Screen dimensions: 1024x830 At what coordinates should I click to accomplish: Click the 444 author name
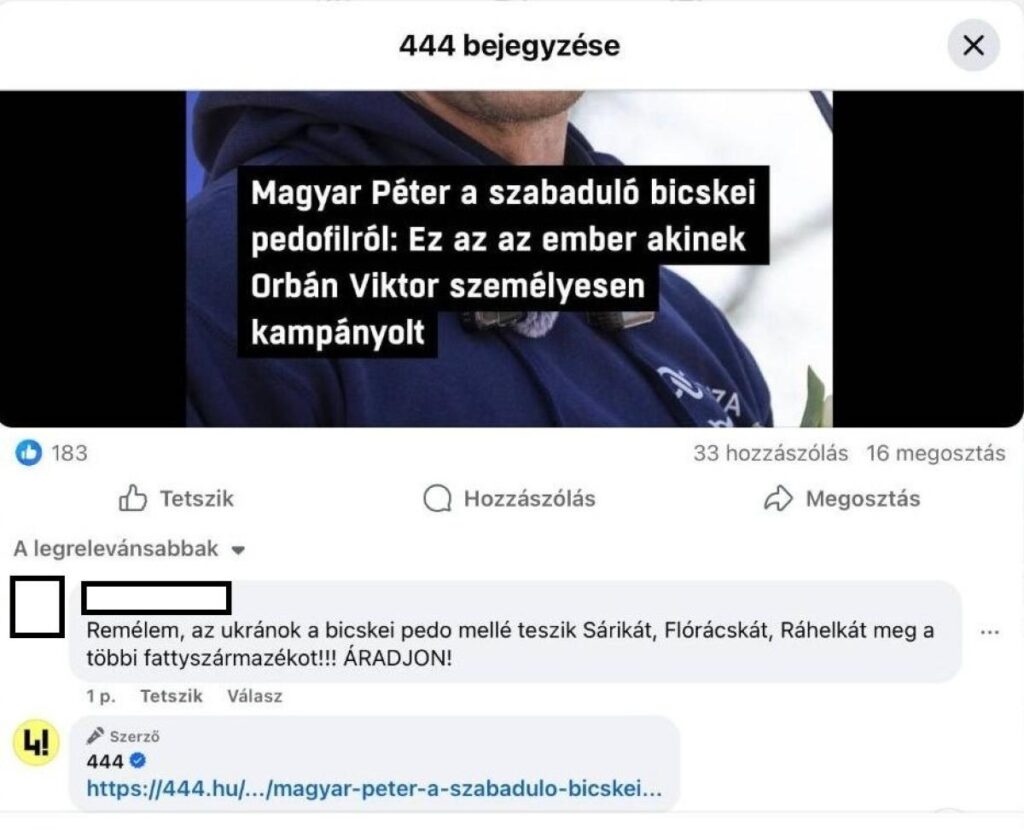click(104, 761)
